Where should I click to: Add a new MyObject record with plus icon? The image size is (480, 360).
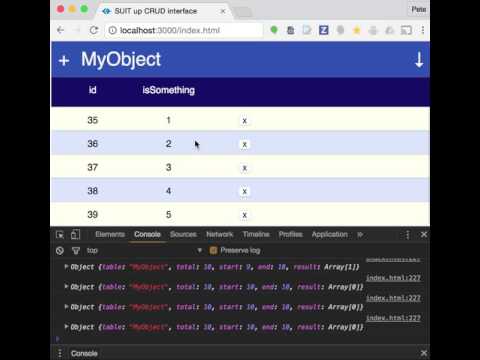pos(64,61)
